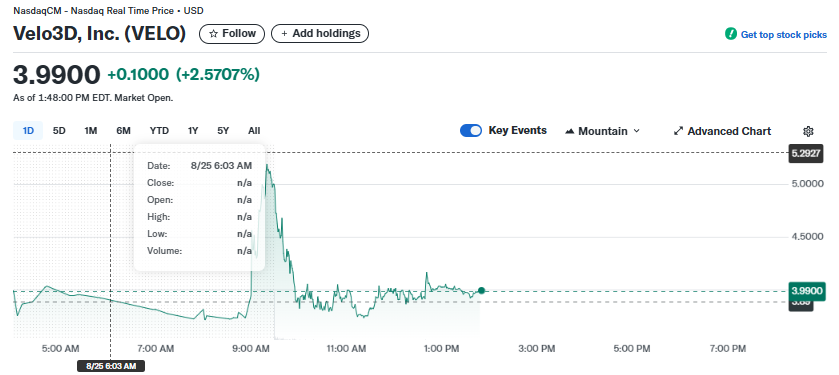Viewport: 839px width, 375px height.
Task: Open the Advanced Chart link
Action: point(722,131)
